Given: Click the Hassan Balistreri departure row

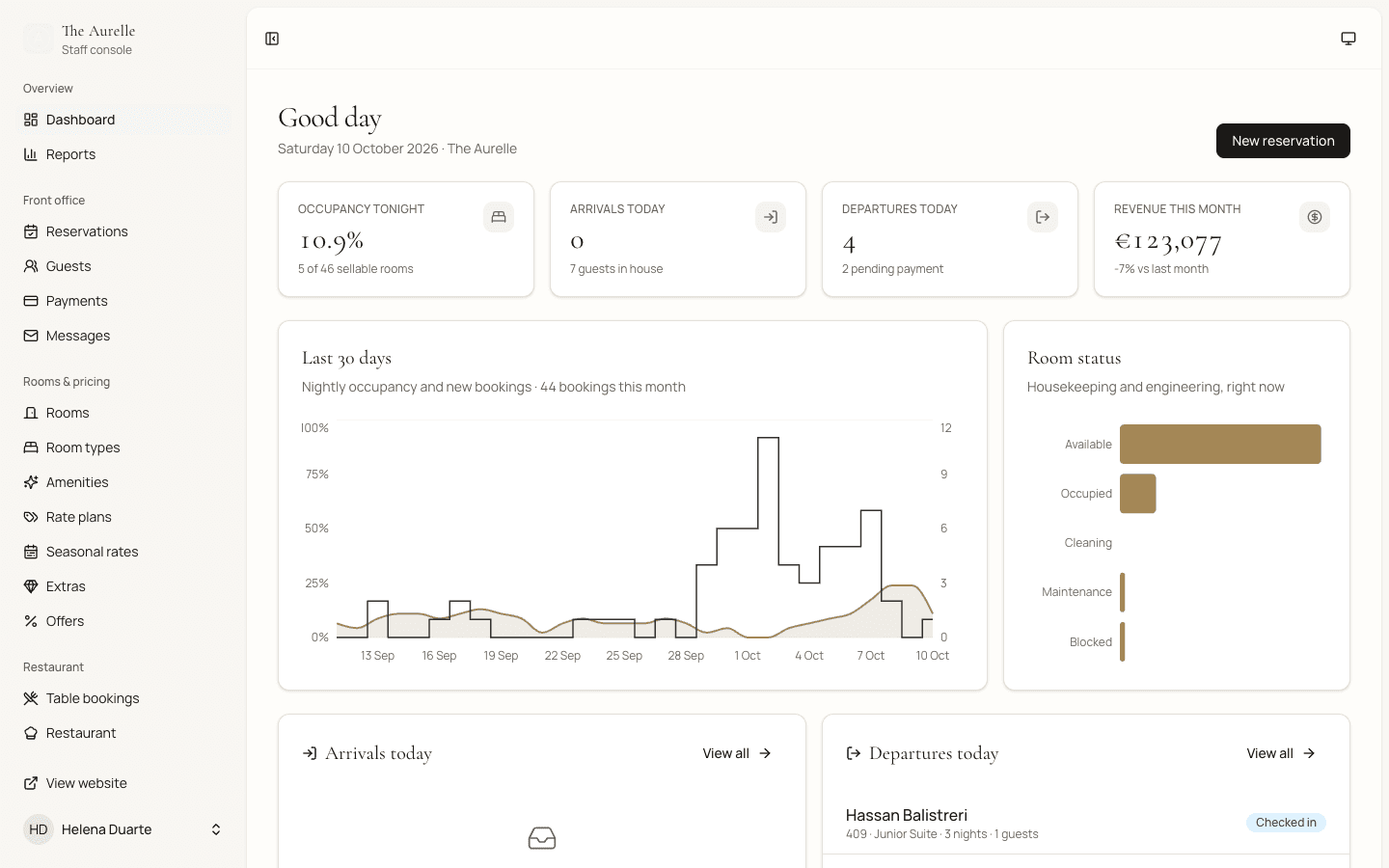Looking at the screenshot, I should pos(1086,824).
